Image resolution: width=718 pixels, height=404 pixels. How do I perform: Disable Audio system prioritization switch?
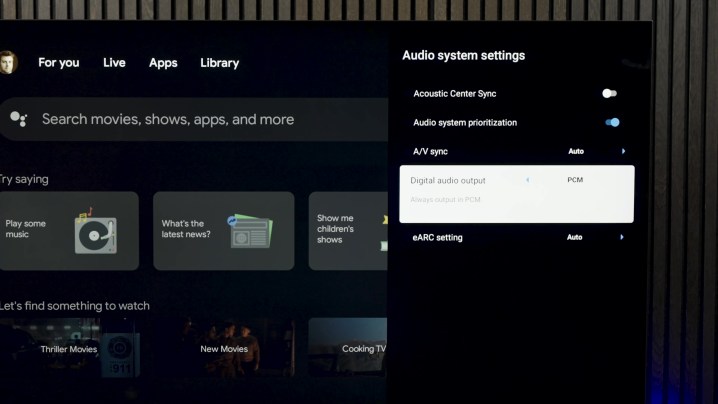point(612,122)
